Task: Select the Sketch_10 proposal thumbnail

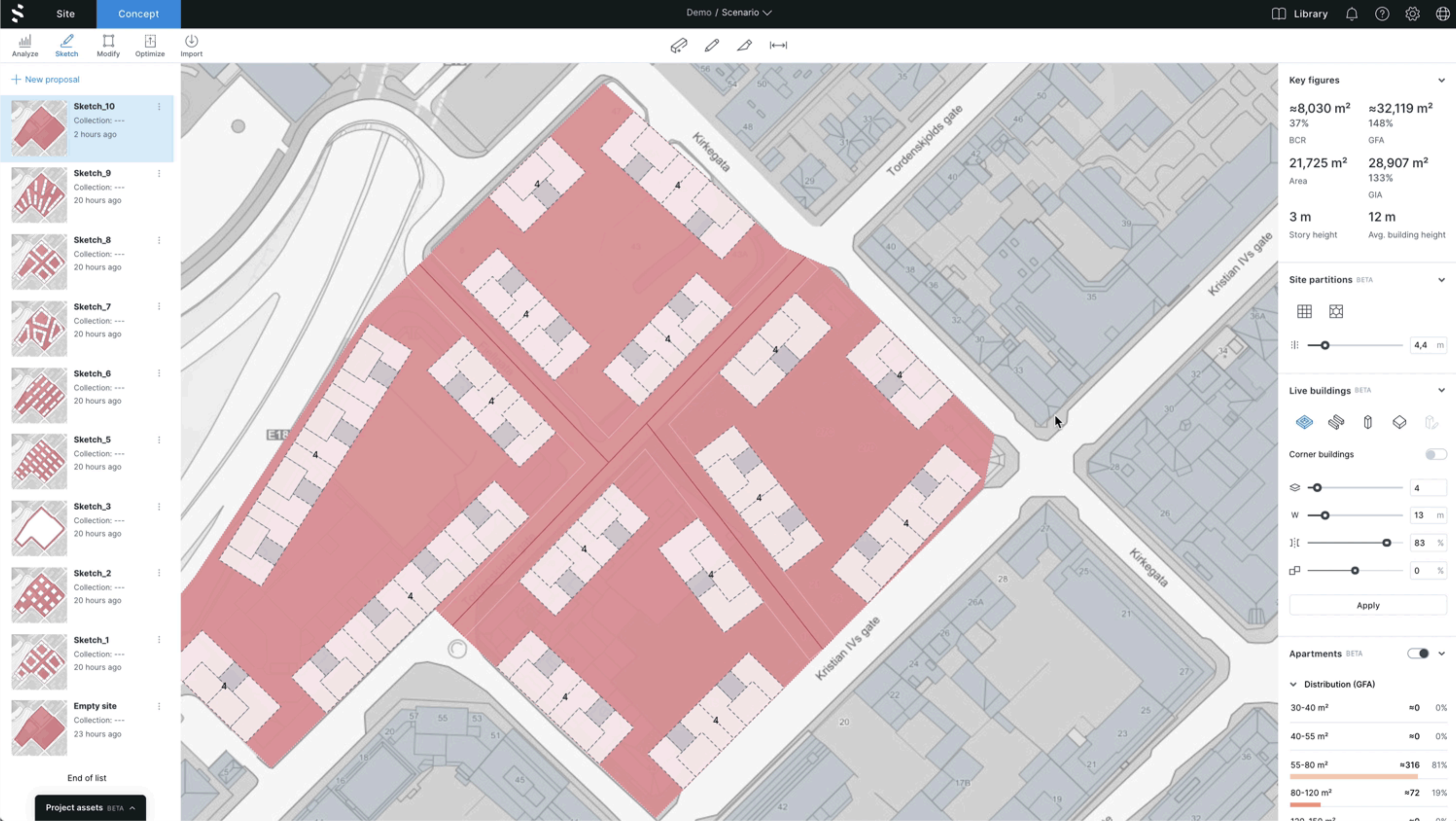Action: click(x=39, y=128)
